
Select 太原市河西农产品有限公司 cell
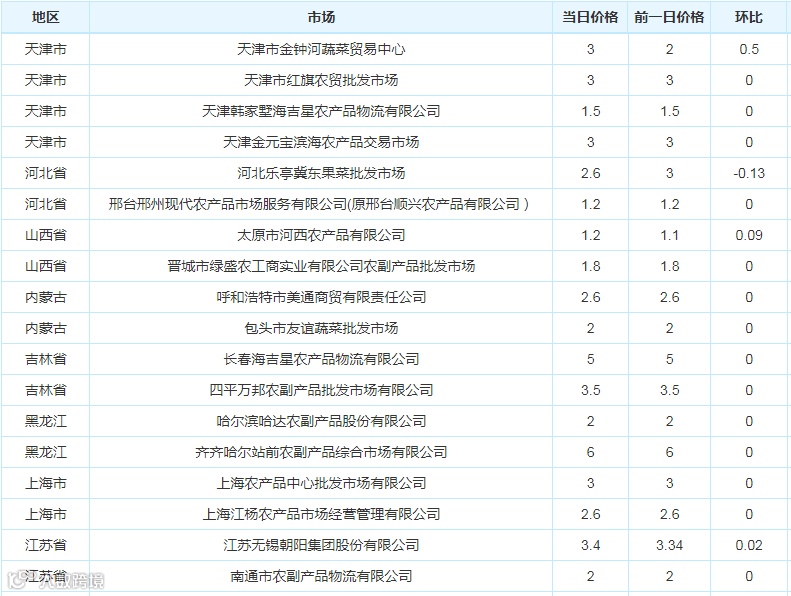click(x=321, y=235)
